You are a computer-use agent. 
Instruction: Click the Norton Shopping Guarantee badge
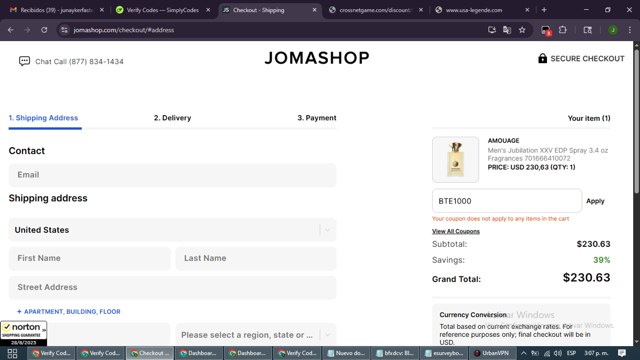(x=24, y=333)
